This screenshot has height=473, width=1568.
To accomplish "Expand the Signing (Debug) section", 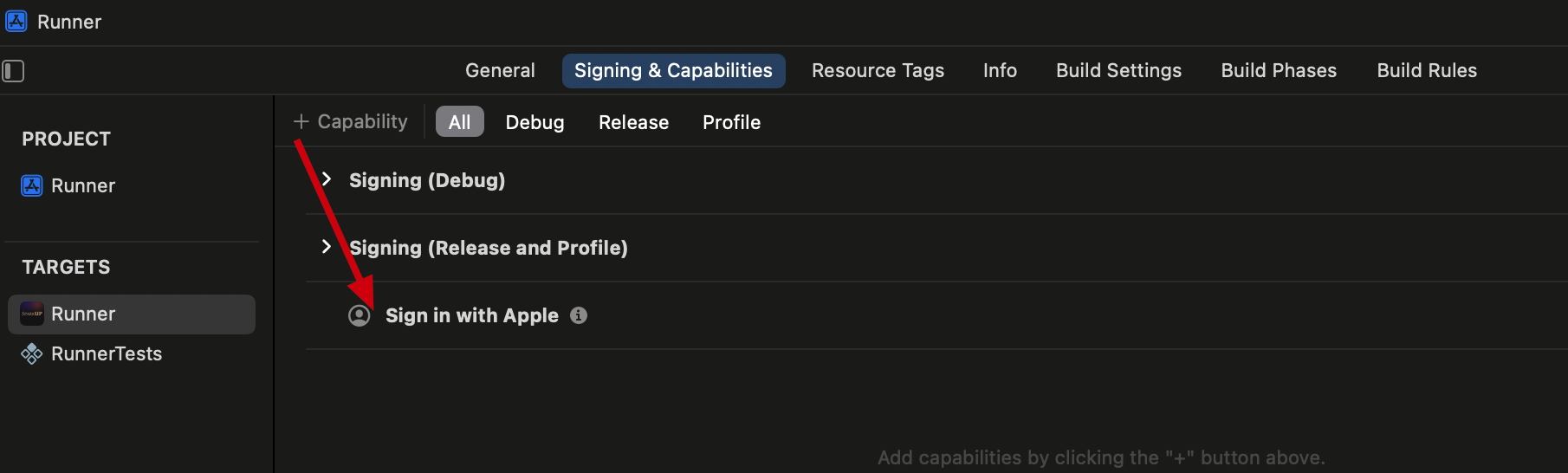I will (327, 179).
